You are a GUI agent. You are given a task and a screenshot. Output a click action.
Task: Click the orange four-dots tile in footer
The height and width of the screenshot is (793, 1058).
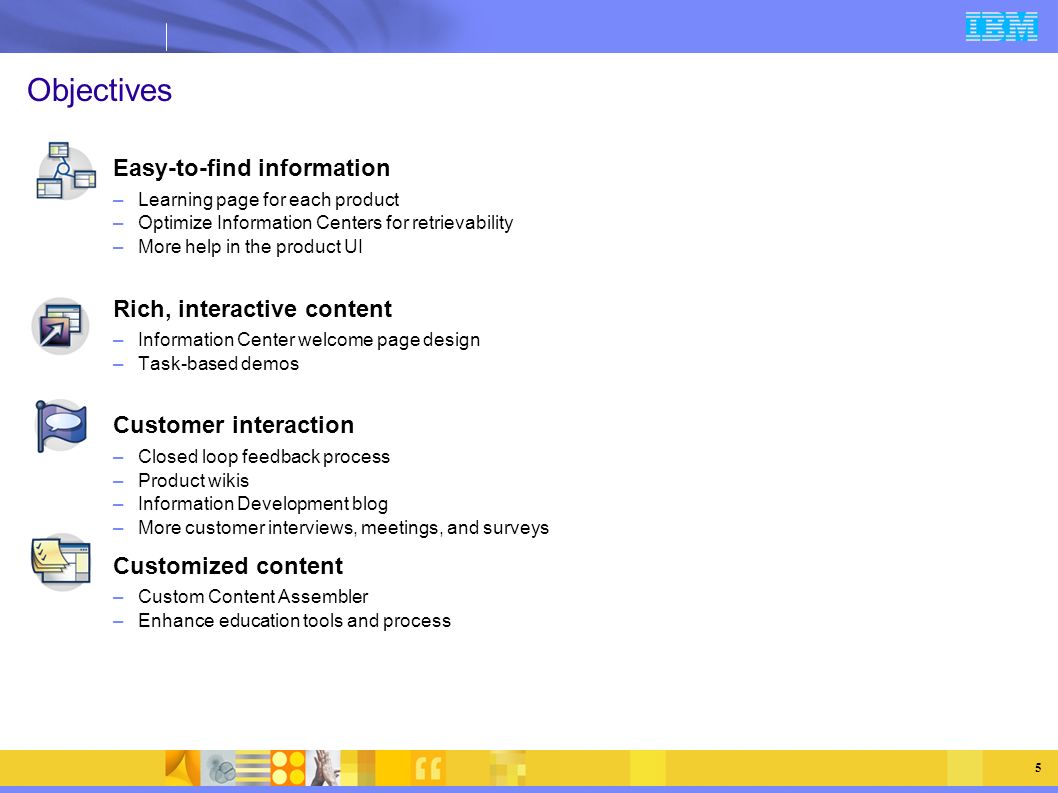click(x=288, y=767)
